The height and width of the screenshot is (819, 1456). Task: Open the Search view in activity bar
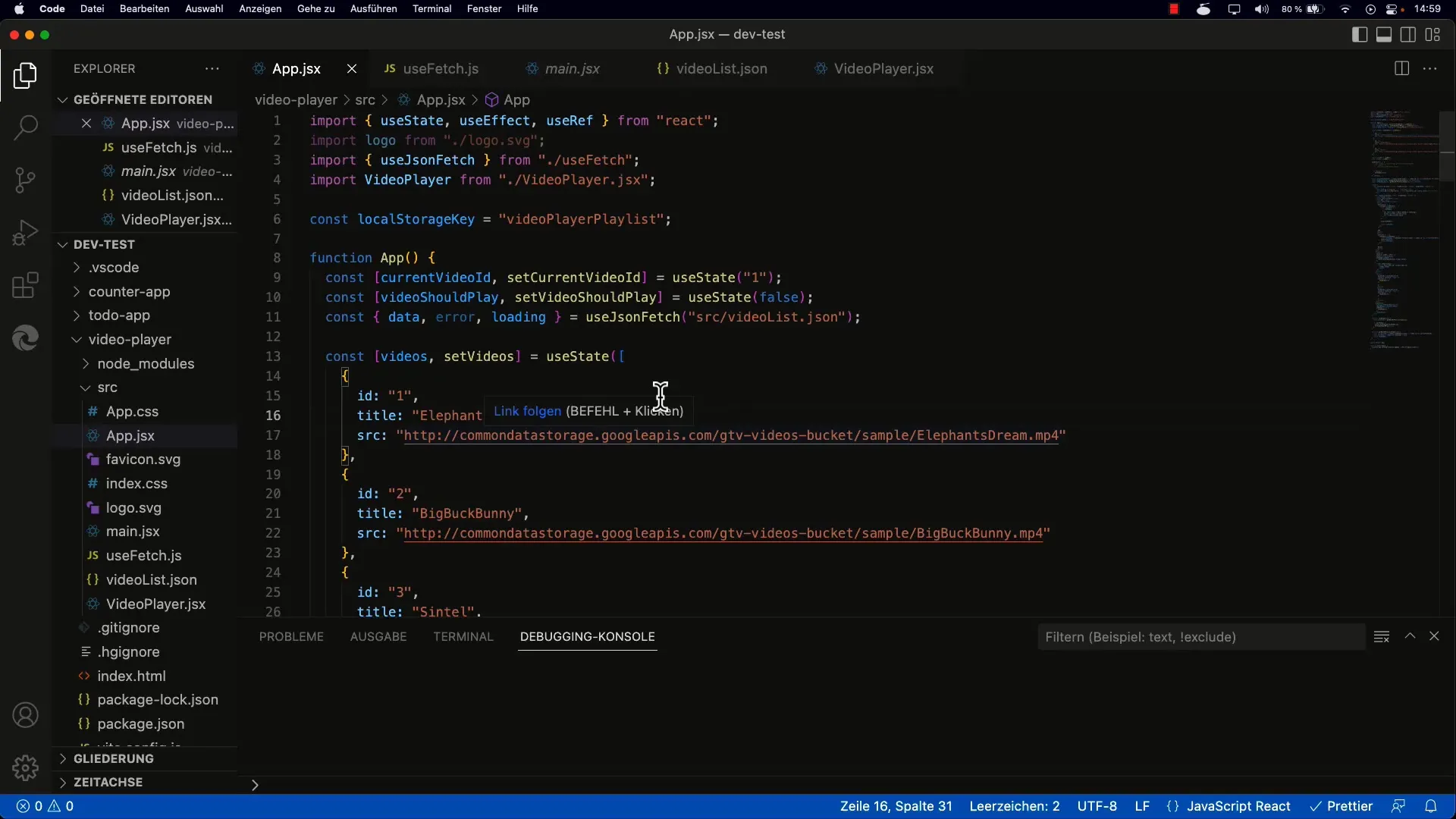[25, 127]
